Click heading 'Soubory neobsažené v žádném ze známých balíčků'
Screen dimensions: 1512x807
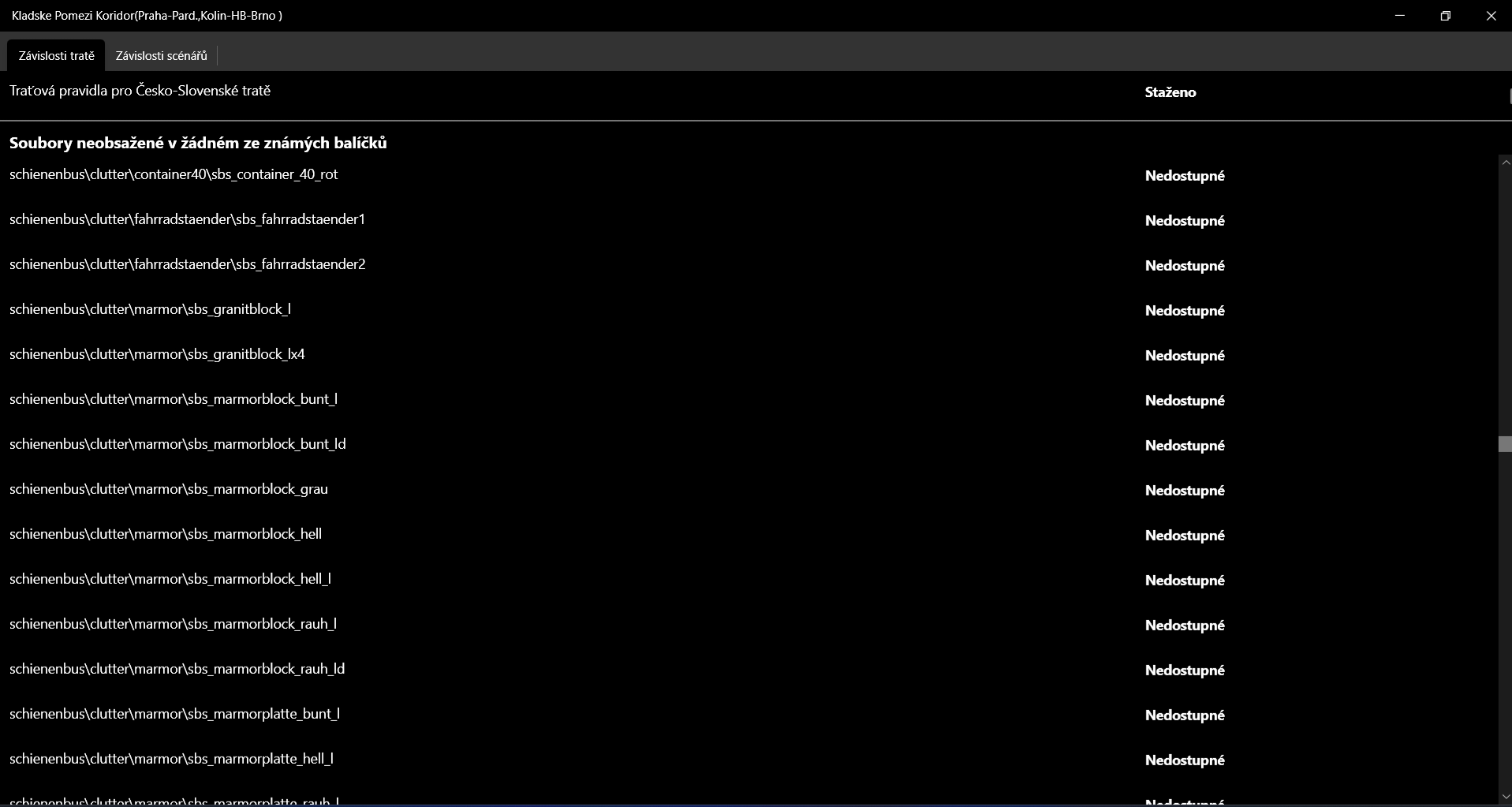pos(198,143)
